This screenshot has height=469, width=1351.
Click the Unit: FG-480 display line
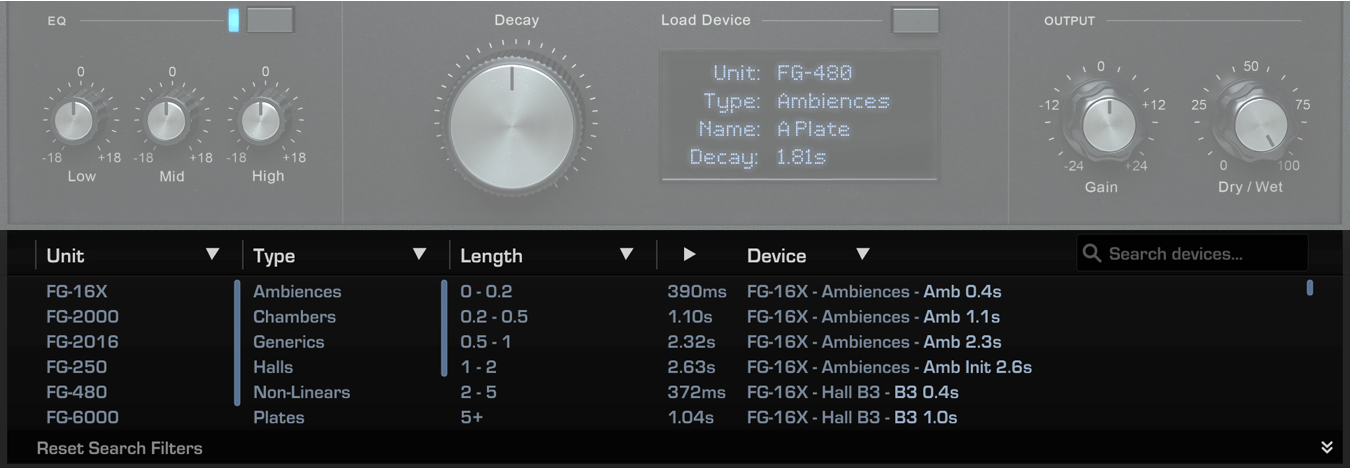(783, 73)
